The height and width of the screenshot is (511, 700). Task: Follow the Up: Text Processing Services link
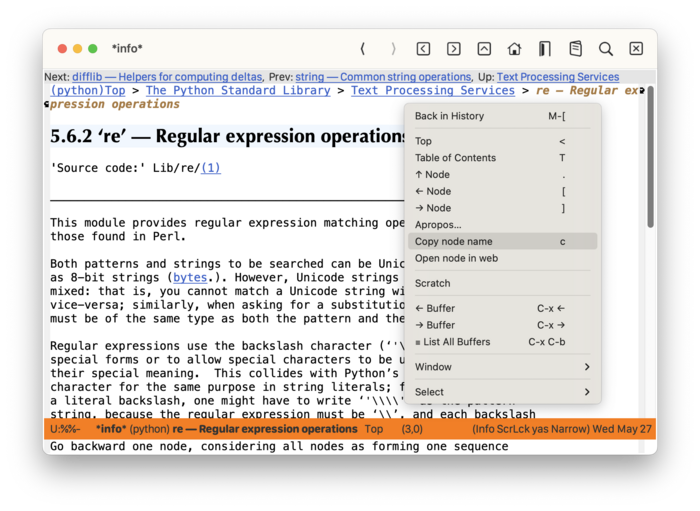coord(558,77)
